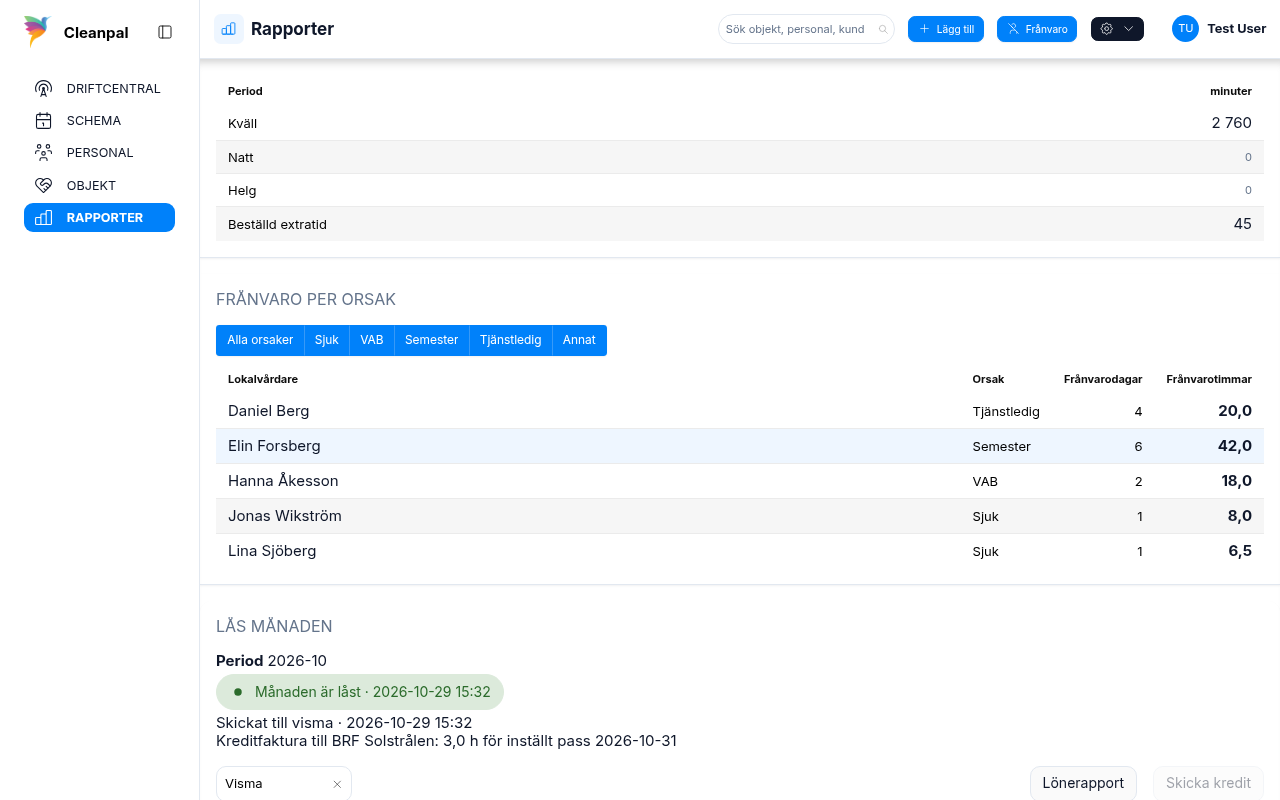Collapse the sidebar panel toggle icon
Viewport: 1280px width, 800px height.
point(165,32)
